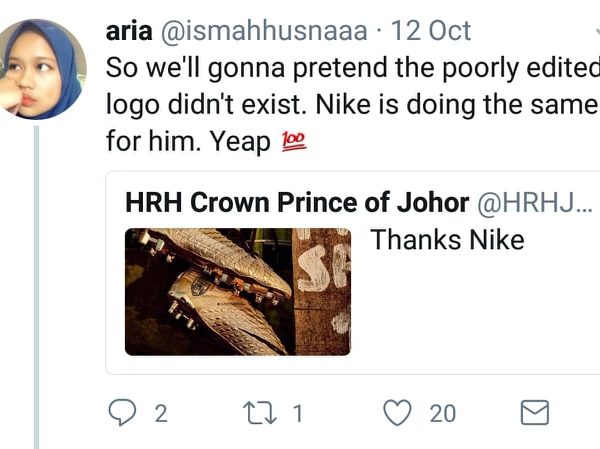Viewport: 600px width, 449px height.
Task: Open "HRH Crown Prince of Johor" name
Action: pos(297,203)
